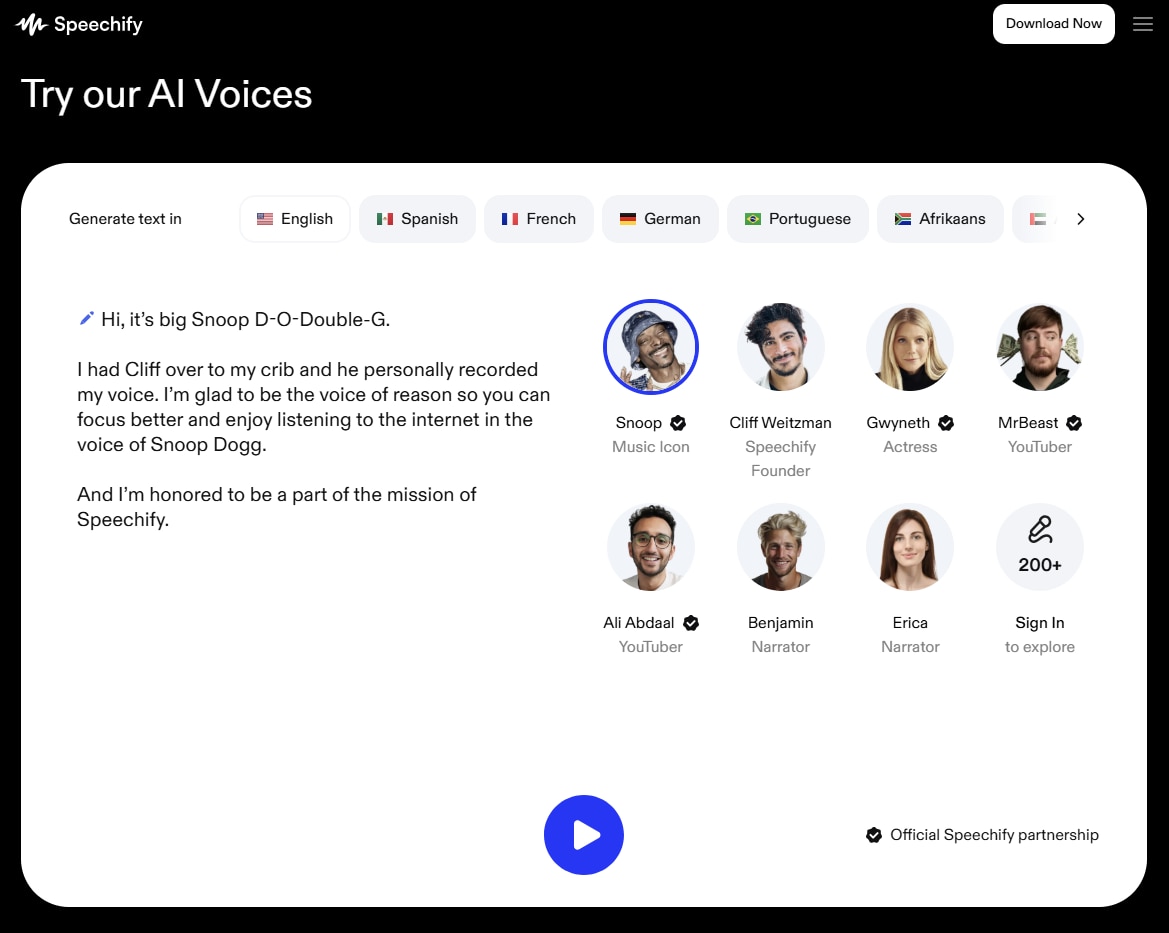Show more languages with the right chevron
The image size is (1169, 933).
pyautogui.click(x=1080, y=219)
